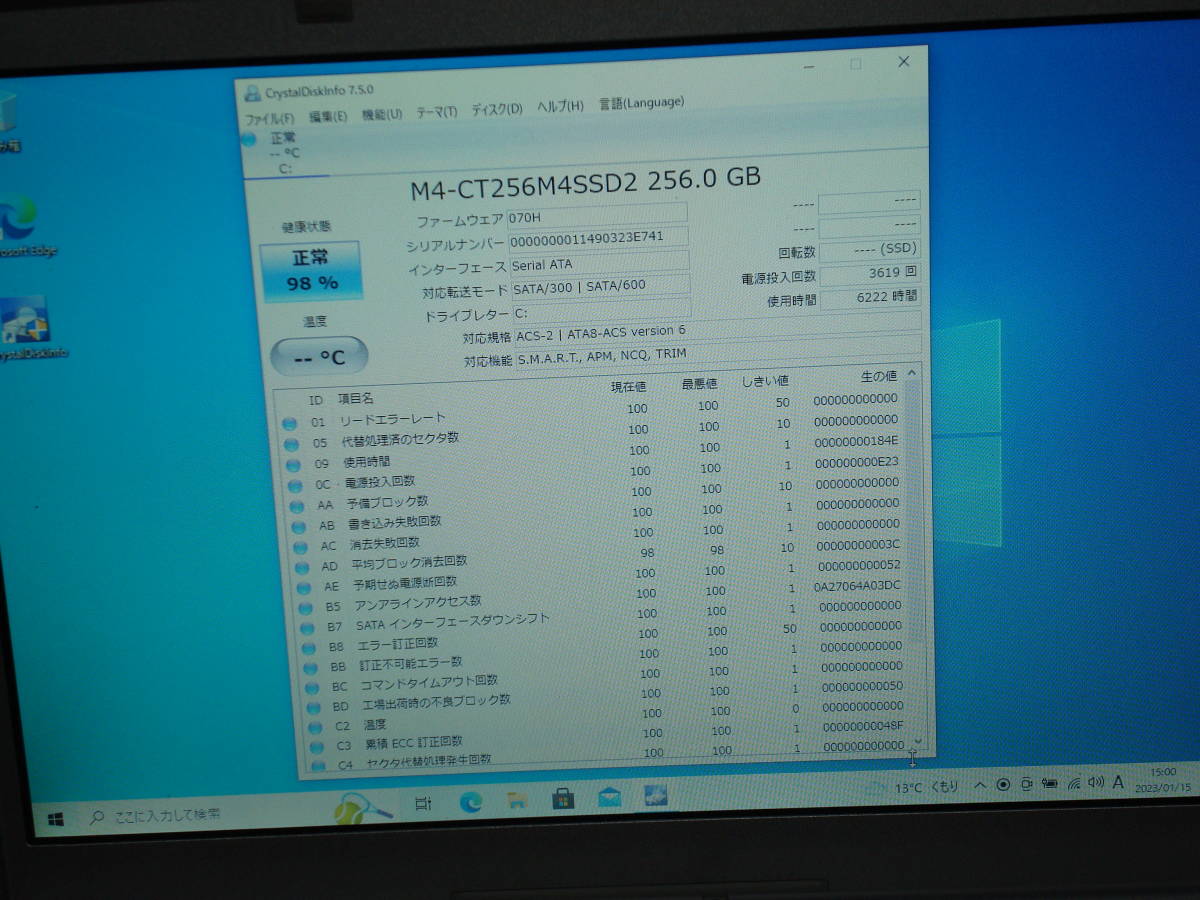Screen dimensions: 1200x900
Task: Click the 生の値 column header
Action: pyautogui.click(x=879, y=377)
